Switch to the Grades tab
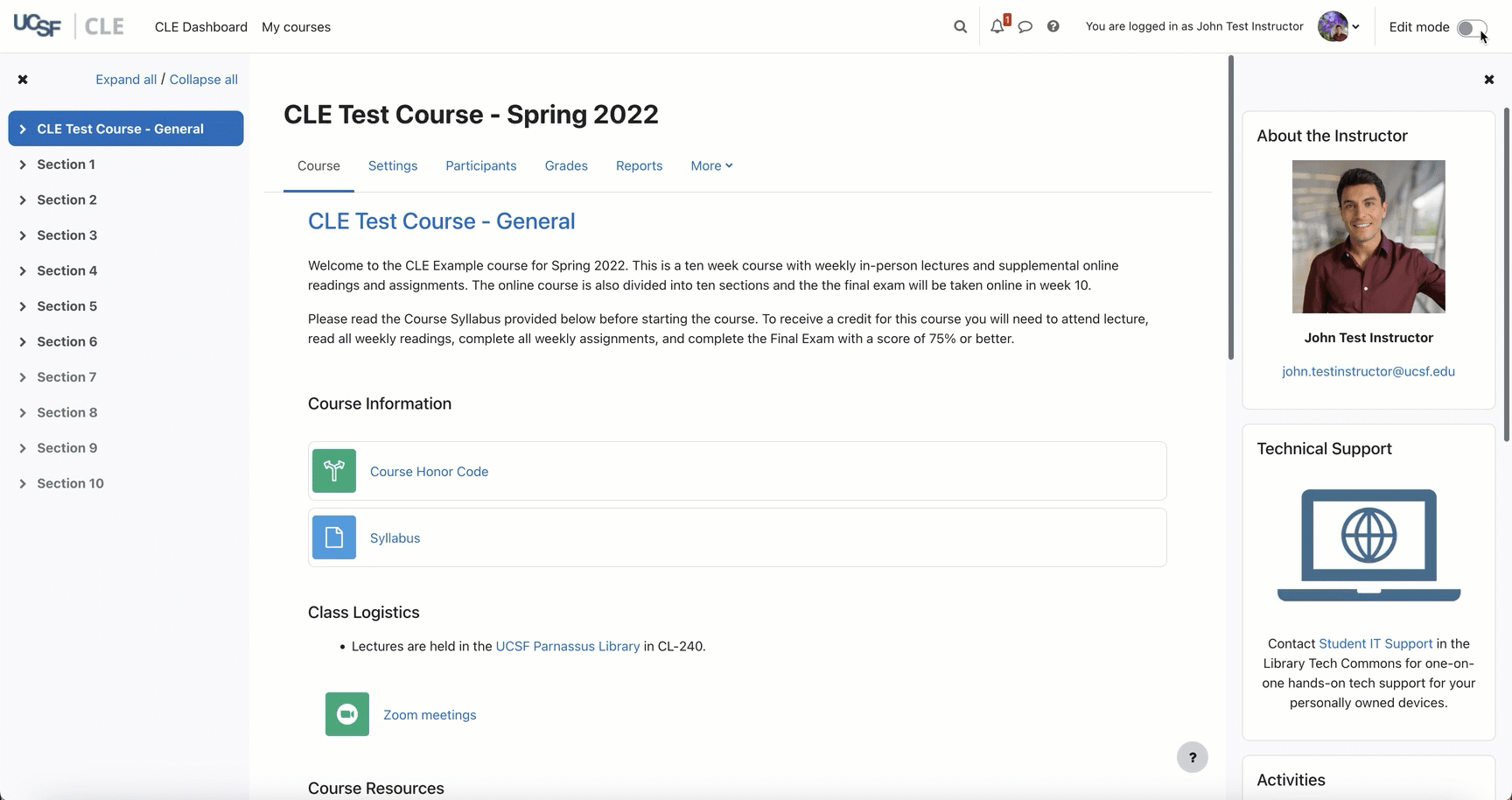1512x800 pixels. click(x=566, y=166)
